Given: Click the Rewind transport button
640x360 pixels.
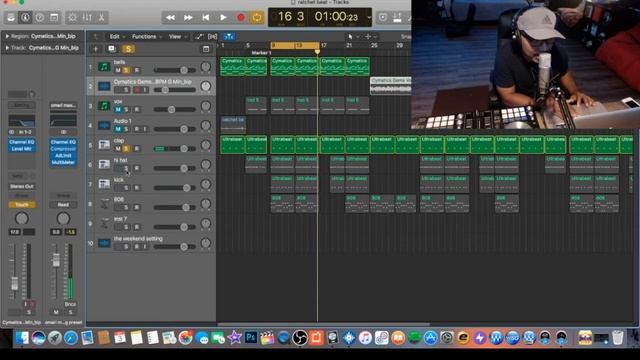Looking at the screenshot, I should pos(170,18).
